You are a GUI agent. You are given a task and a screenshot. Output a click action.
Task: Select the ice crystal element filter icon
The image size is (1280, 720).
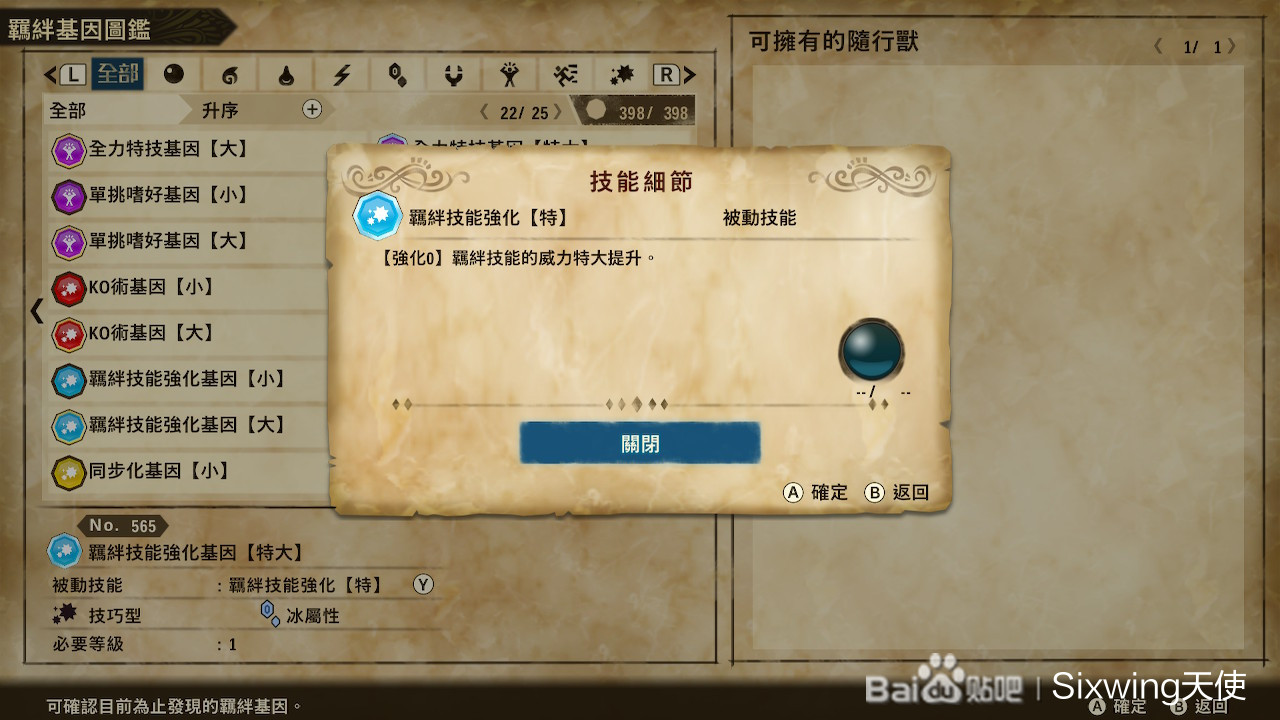398,75
